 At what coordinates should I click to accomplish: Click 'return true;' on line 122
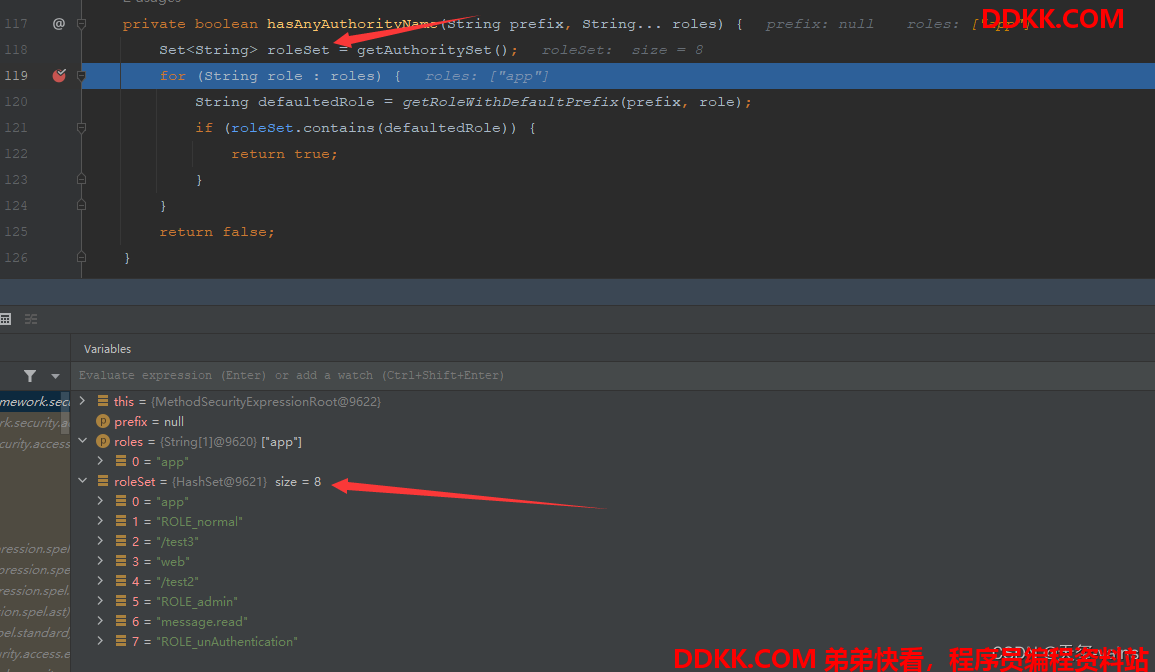(x=284, y=153)
